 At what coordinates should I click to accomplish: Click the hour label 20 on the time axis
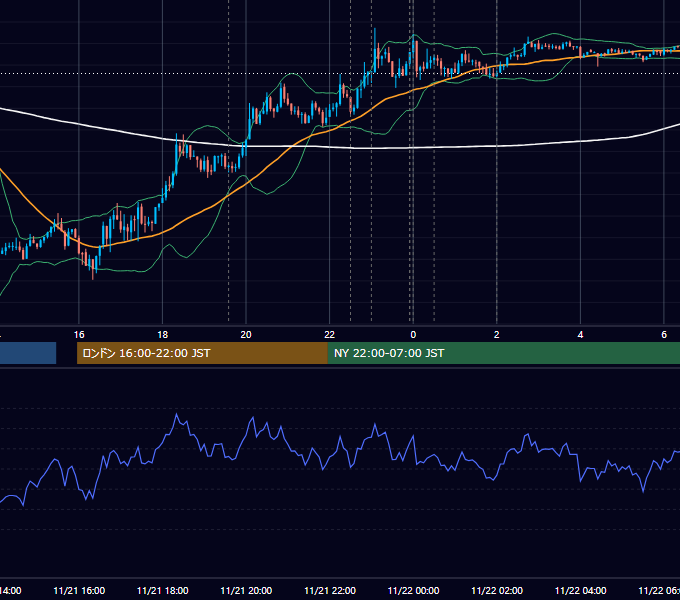click(x=246, y=335)
